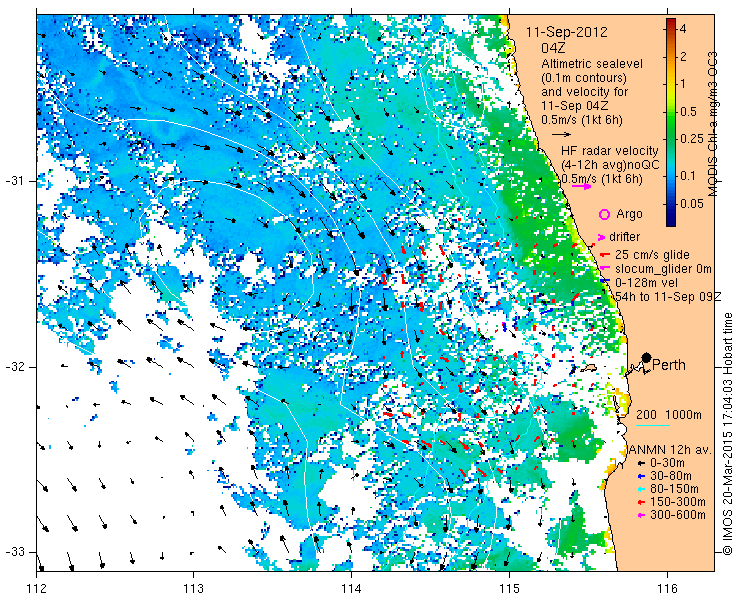Click the -33 latitude axis label
The image size is (740, 600).
click(x=16, y=552)
